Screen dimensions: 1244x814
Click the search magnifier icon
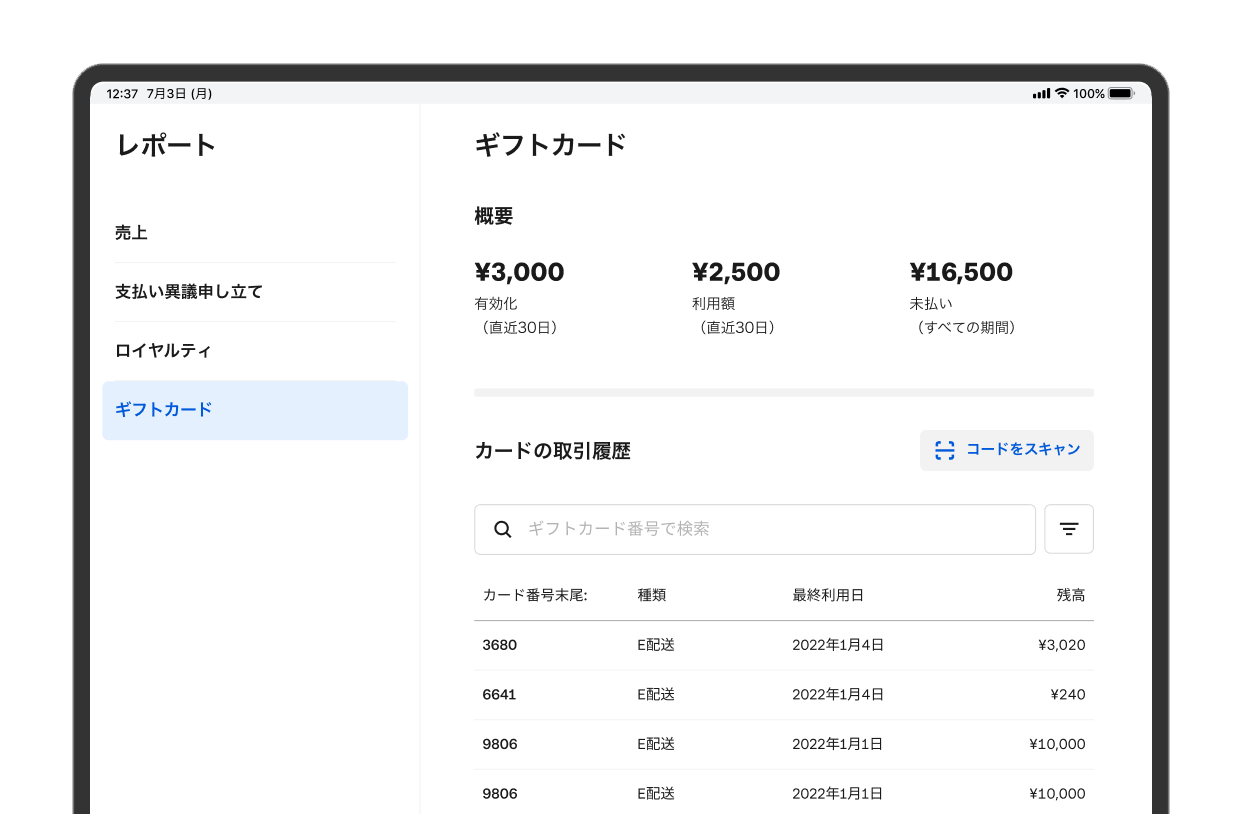[503, 529]
